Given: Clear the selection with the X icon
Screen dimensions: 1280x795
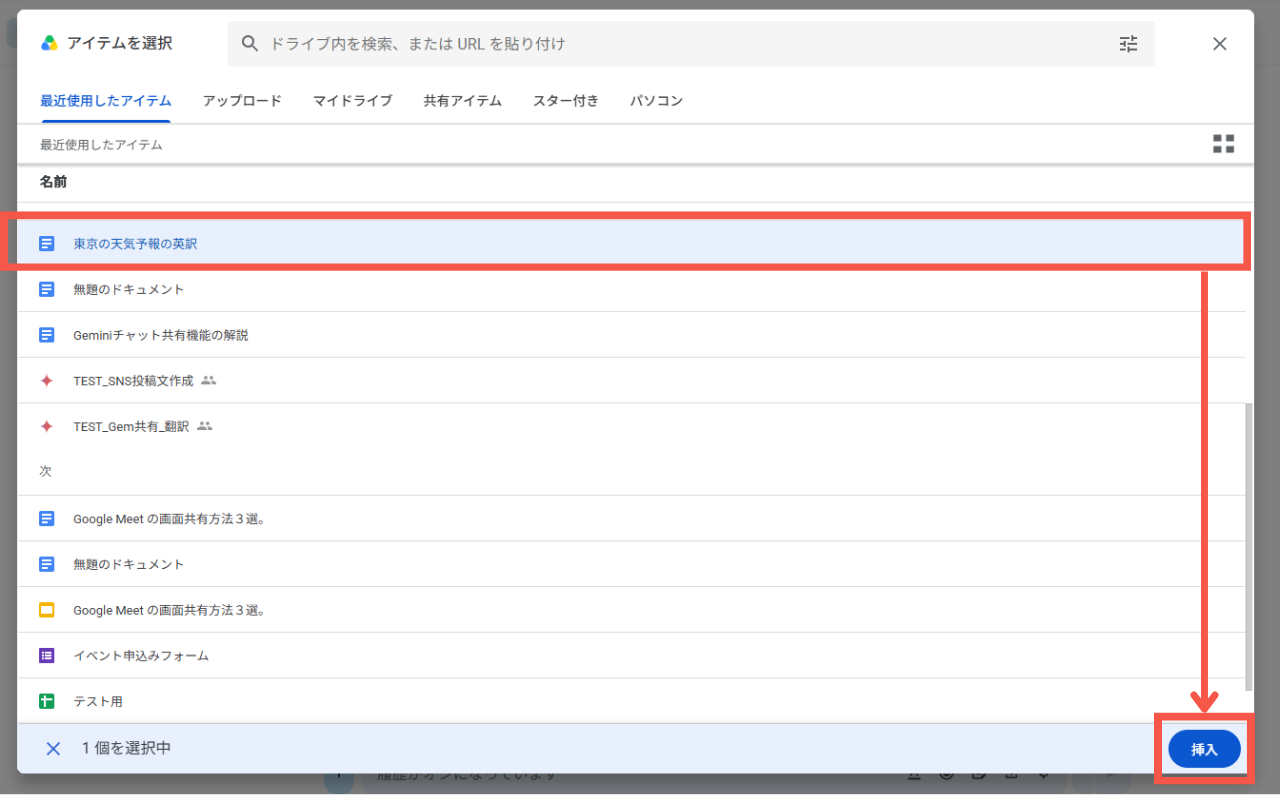Looking at the screenshot, I should 53,748.
